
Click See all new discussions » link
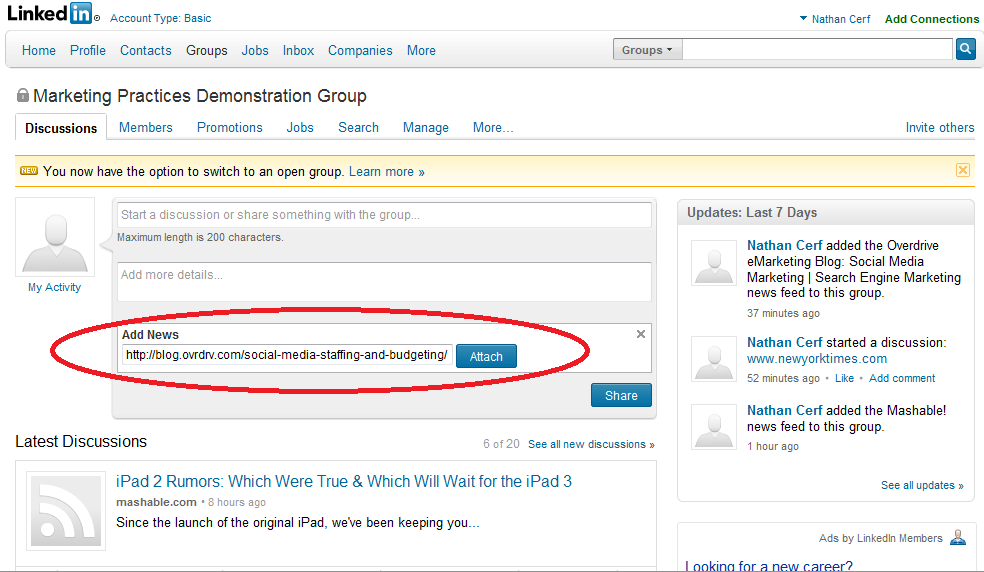591,444
